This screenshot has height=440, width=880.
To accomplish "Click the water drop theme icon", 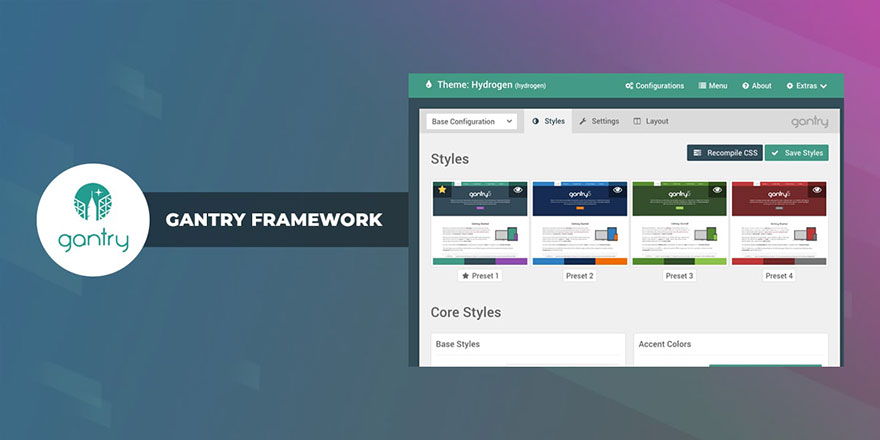I will click(x=429, y=85).
